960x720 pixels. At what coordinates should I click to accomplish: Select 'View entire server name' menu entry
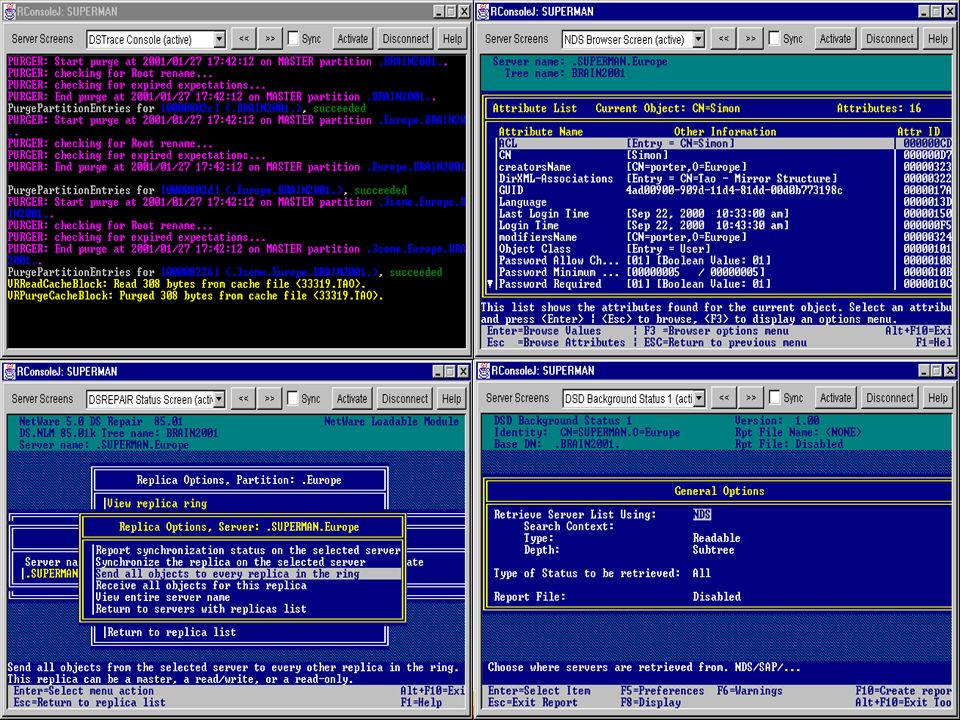coord(248,597)
